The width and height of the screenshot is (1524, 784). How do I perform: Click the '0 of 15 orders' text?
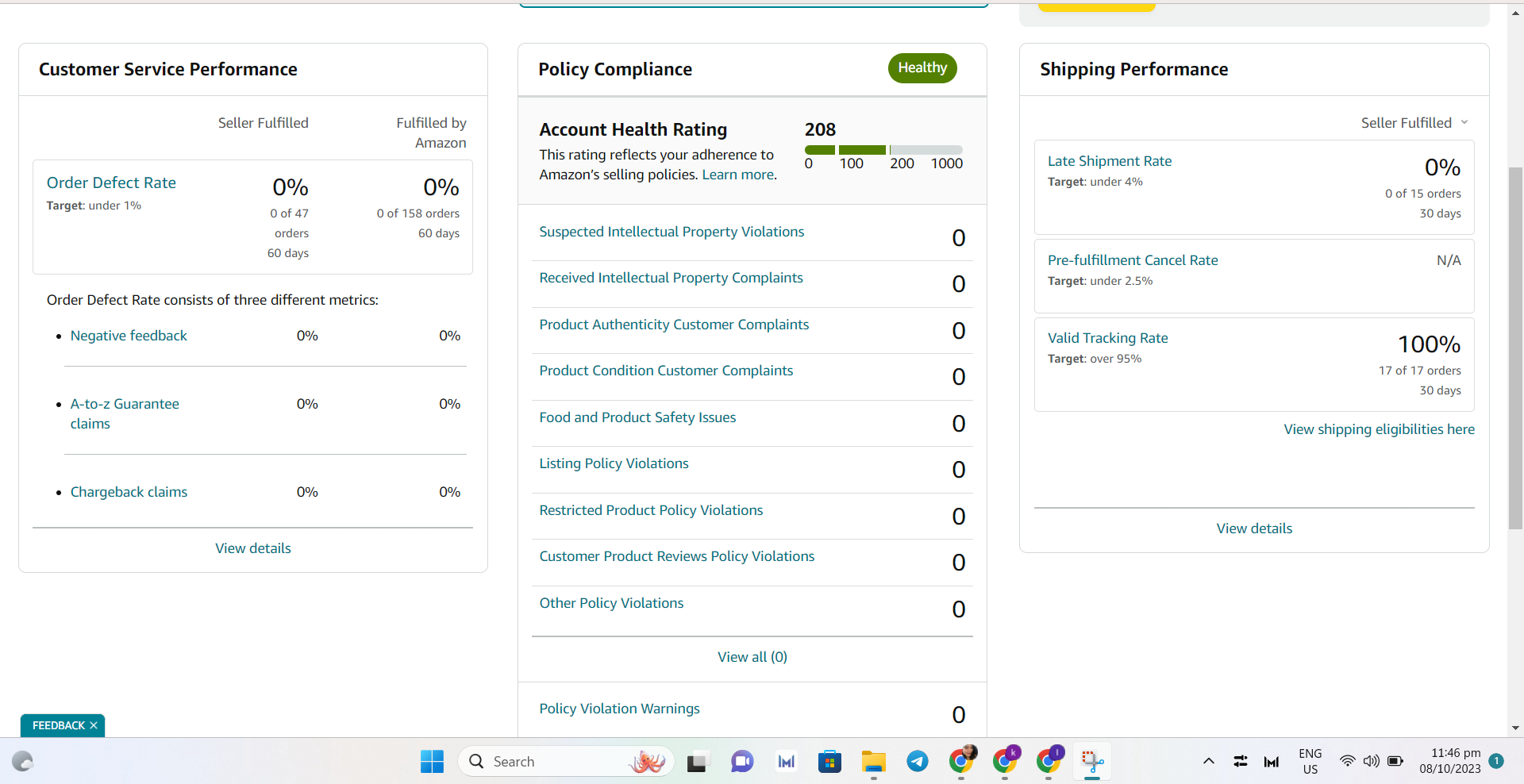(x=1423, y=194)
